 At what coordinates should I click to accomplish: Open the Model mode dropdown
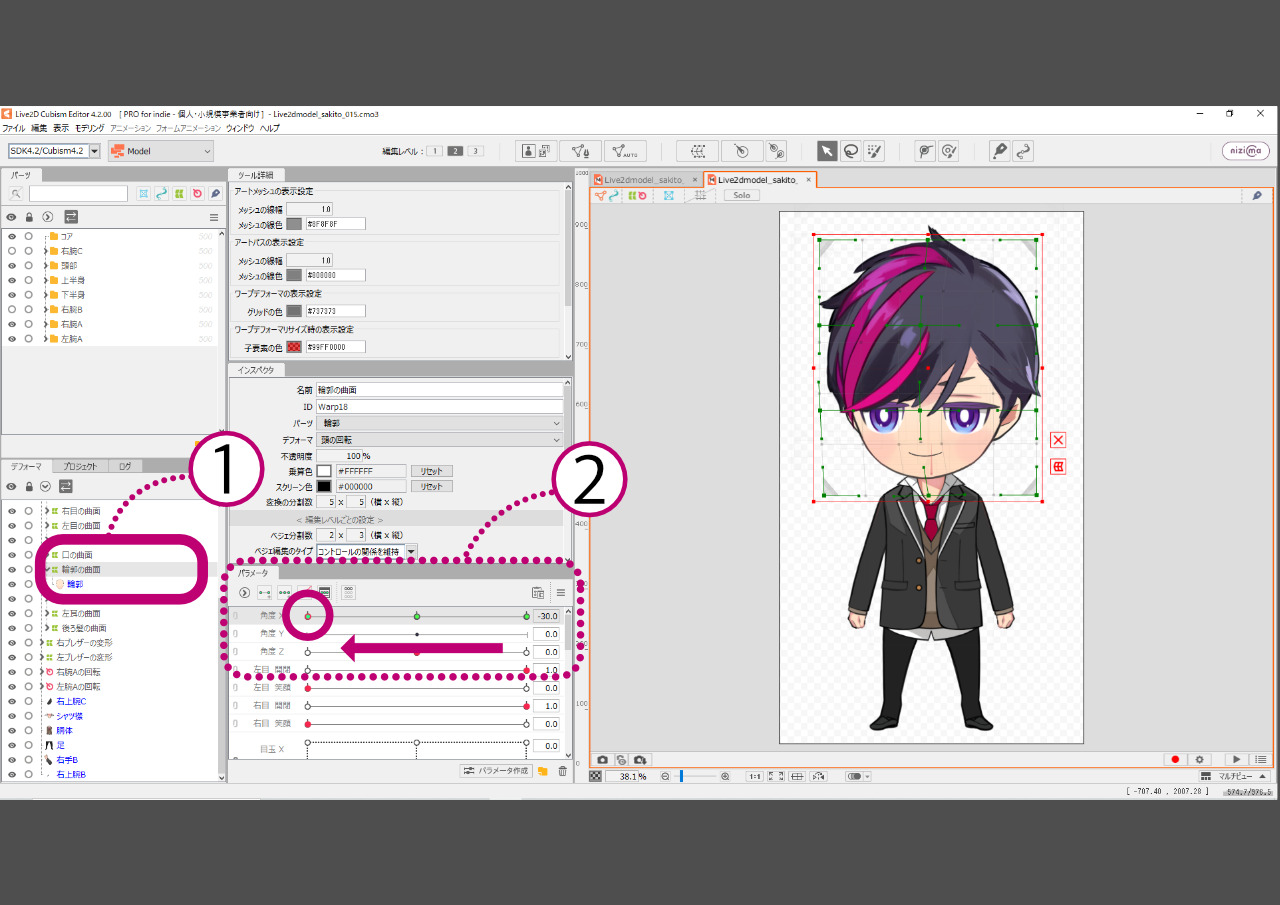(161, 151)
